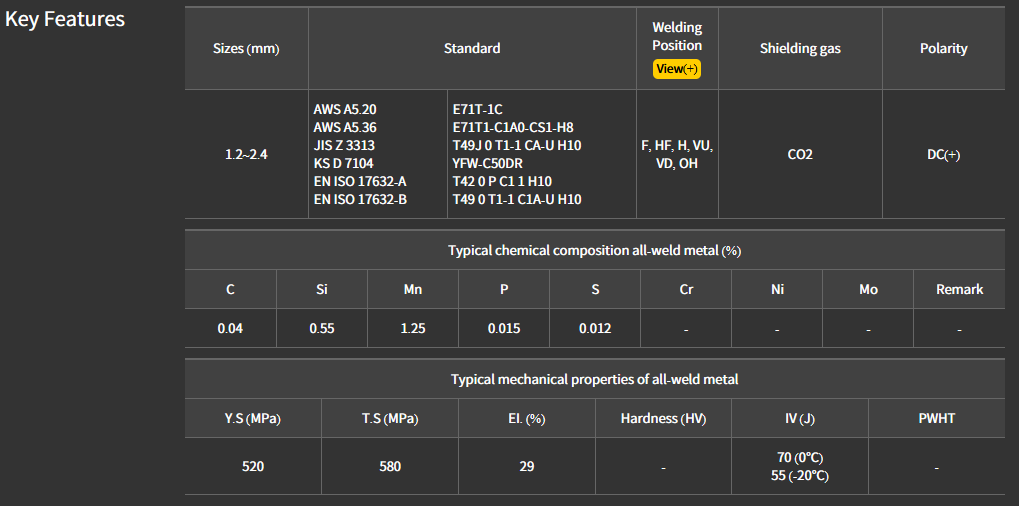Click the 70 (0°C) impact value
This screenshot has width=1019, height=506.
click(x=800, y=457)
